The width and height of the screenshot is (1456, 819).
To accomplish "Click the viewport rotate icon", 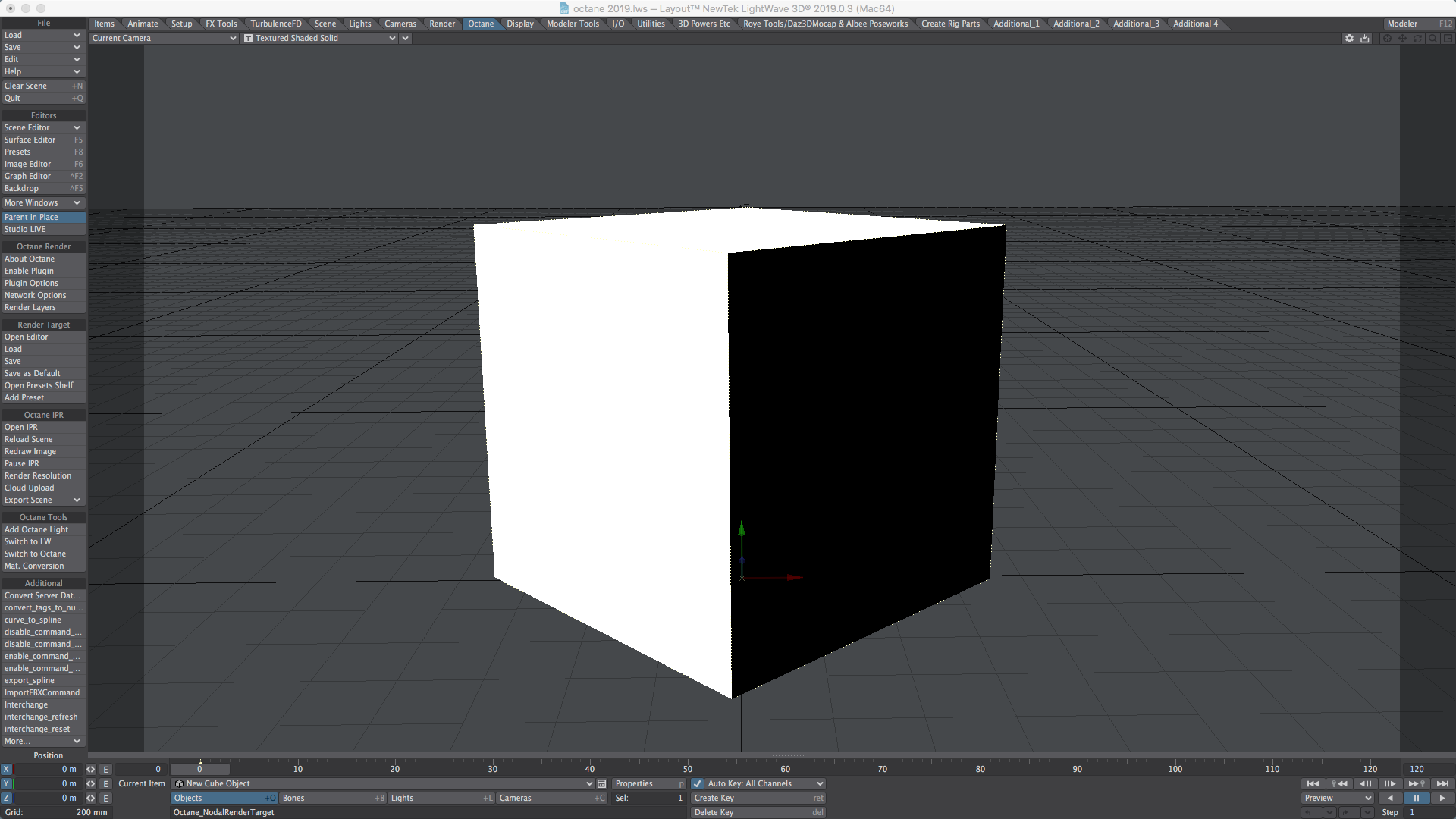I will click(x=1417, y=39).
